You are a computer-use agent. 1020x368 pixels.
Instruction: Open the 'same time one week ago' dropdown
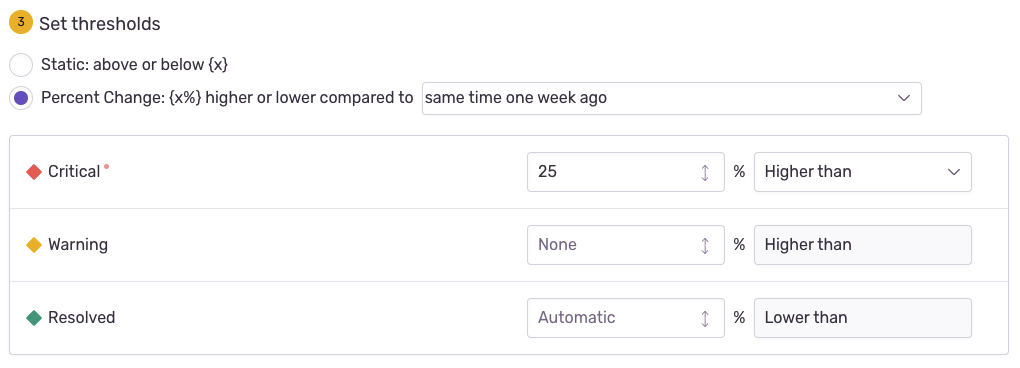point(671,98)
